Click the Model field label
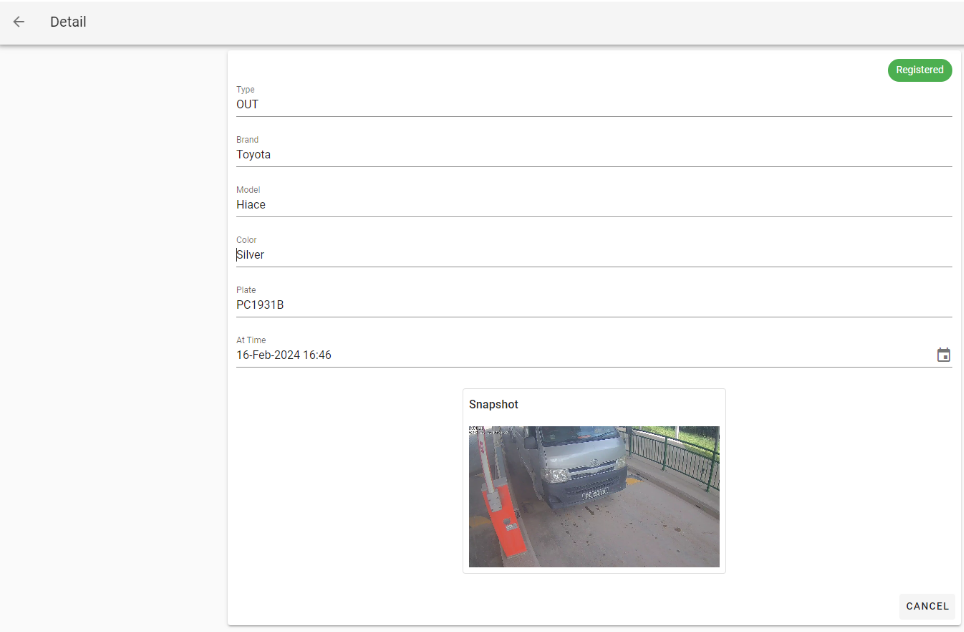The height and width of the screenshot is (632, 964). 248,189
